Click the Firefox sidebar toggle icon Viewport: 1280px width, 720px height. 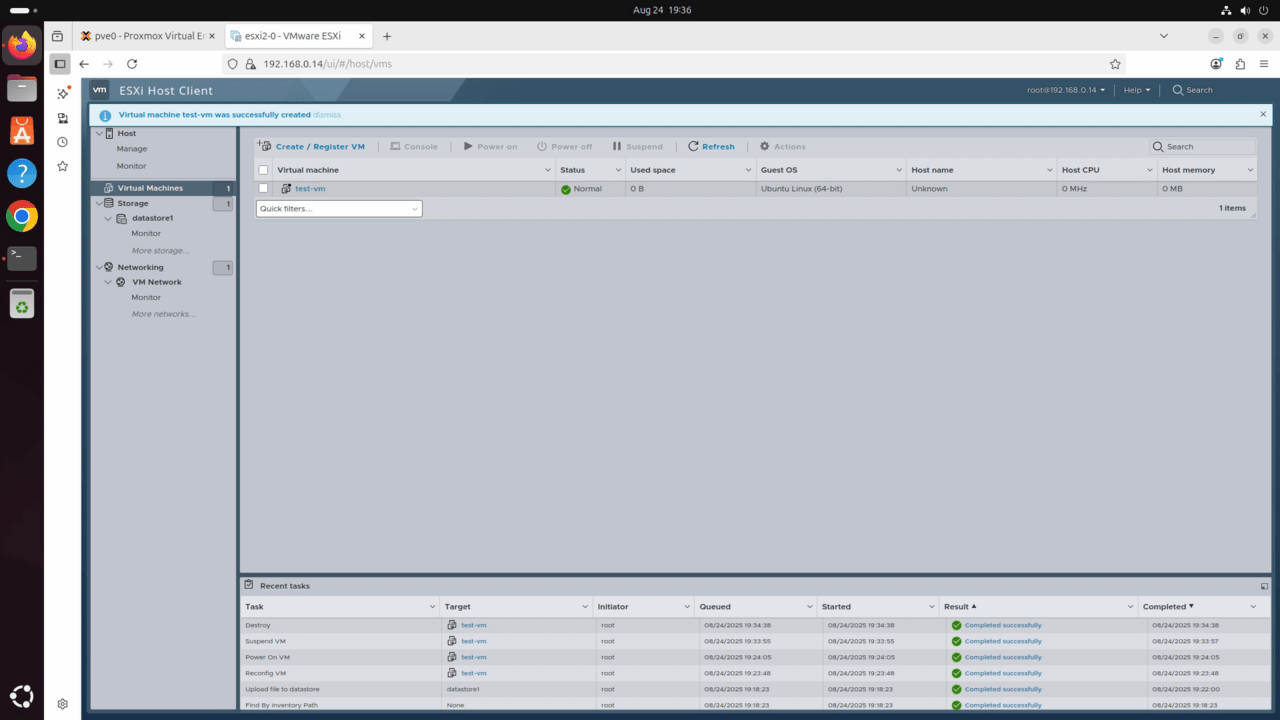(x=60, y=63)
